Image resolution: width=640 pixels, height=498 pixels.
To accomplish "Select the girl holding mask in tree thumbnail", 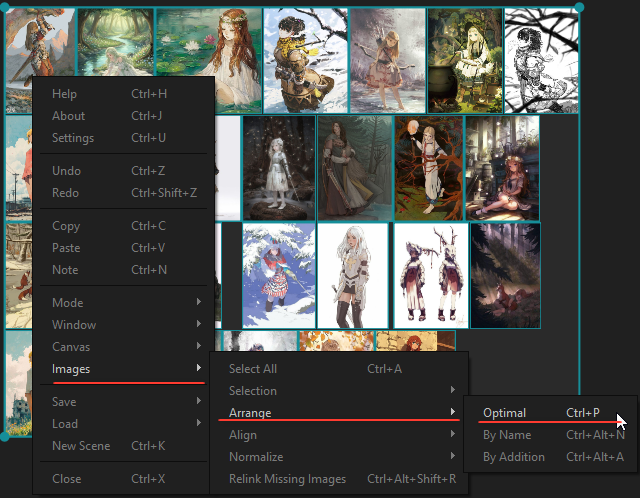I will pos(429,168).
